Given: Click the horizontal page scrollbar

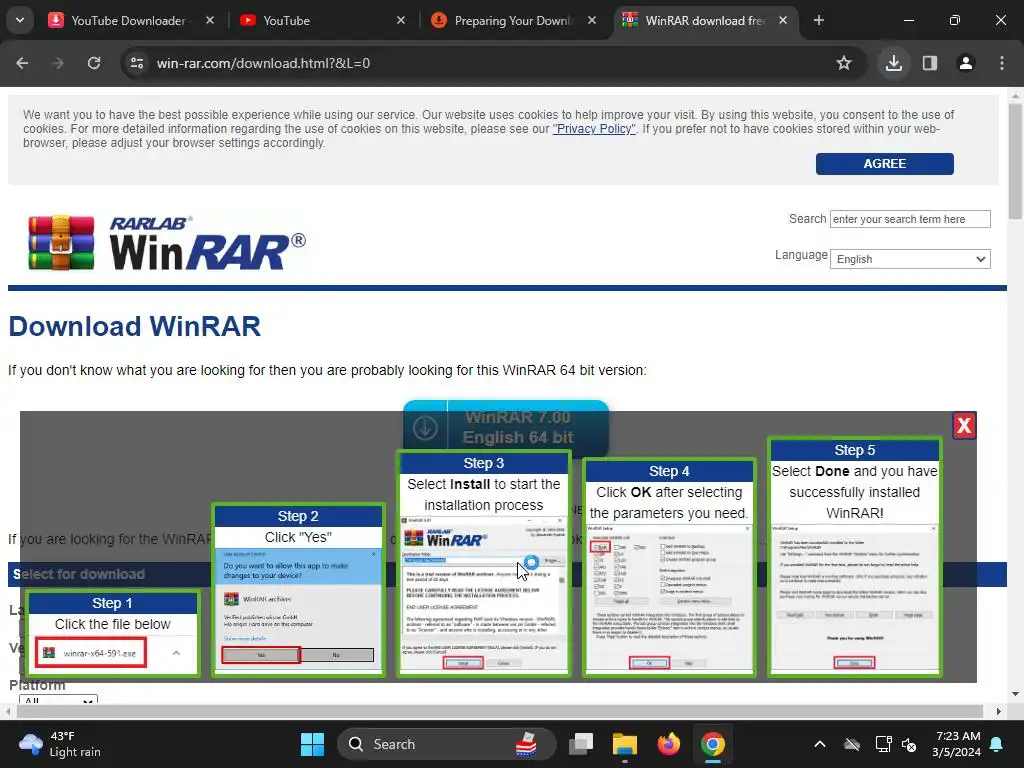Looking at the screenshot, I should tap(502, 711).
